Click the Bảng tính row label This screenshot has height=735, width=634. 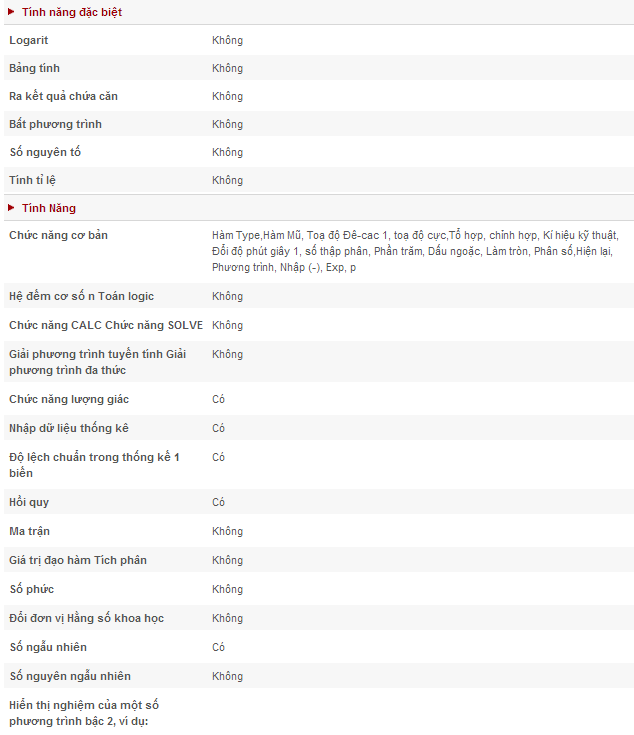[x=35, y=68]
